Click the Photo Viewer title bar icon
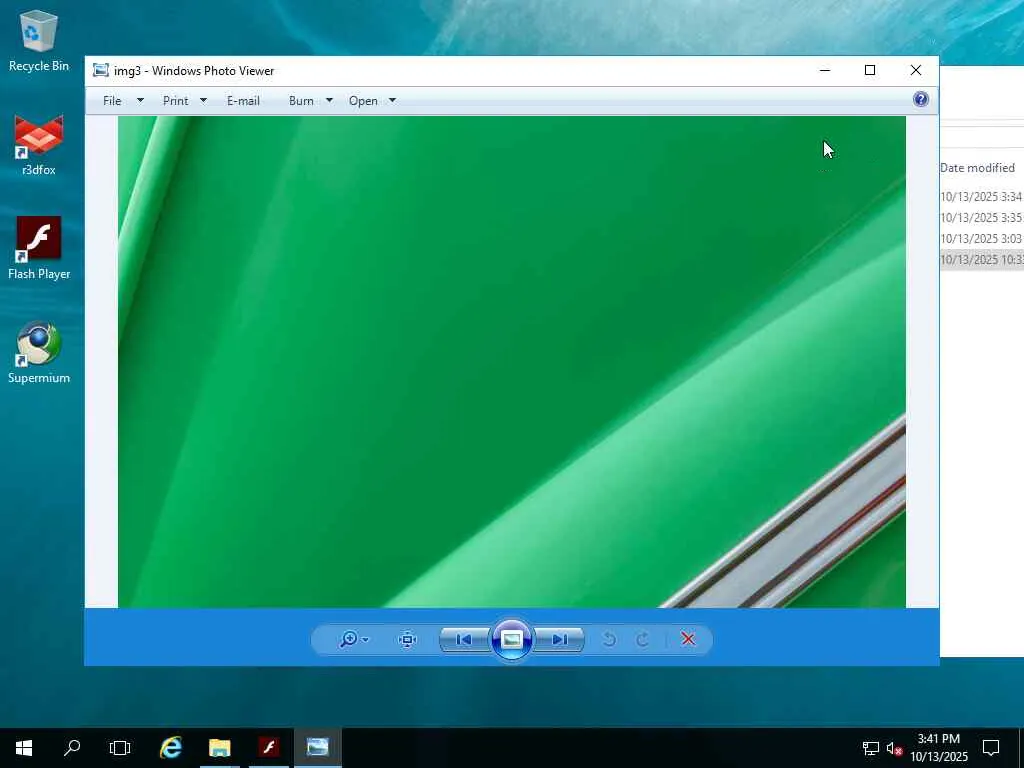The image size is (1024, 768). point(101,71)
